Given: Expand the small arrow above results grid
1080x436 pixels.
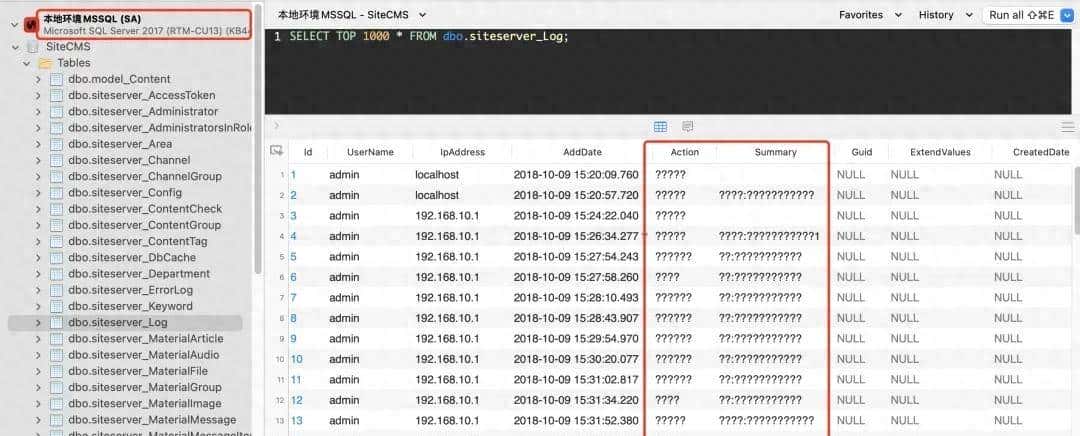Looking at the screenshot, I should [277, 126].
